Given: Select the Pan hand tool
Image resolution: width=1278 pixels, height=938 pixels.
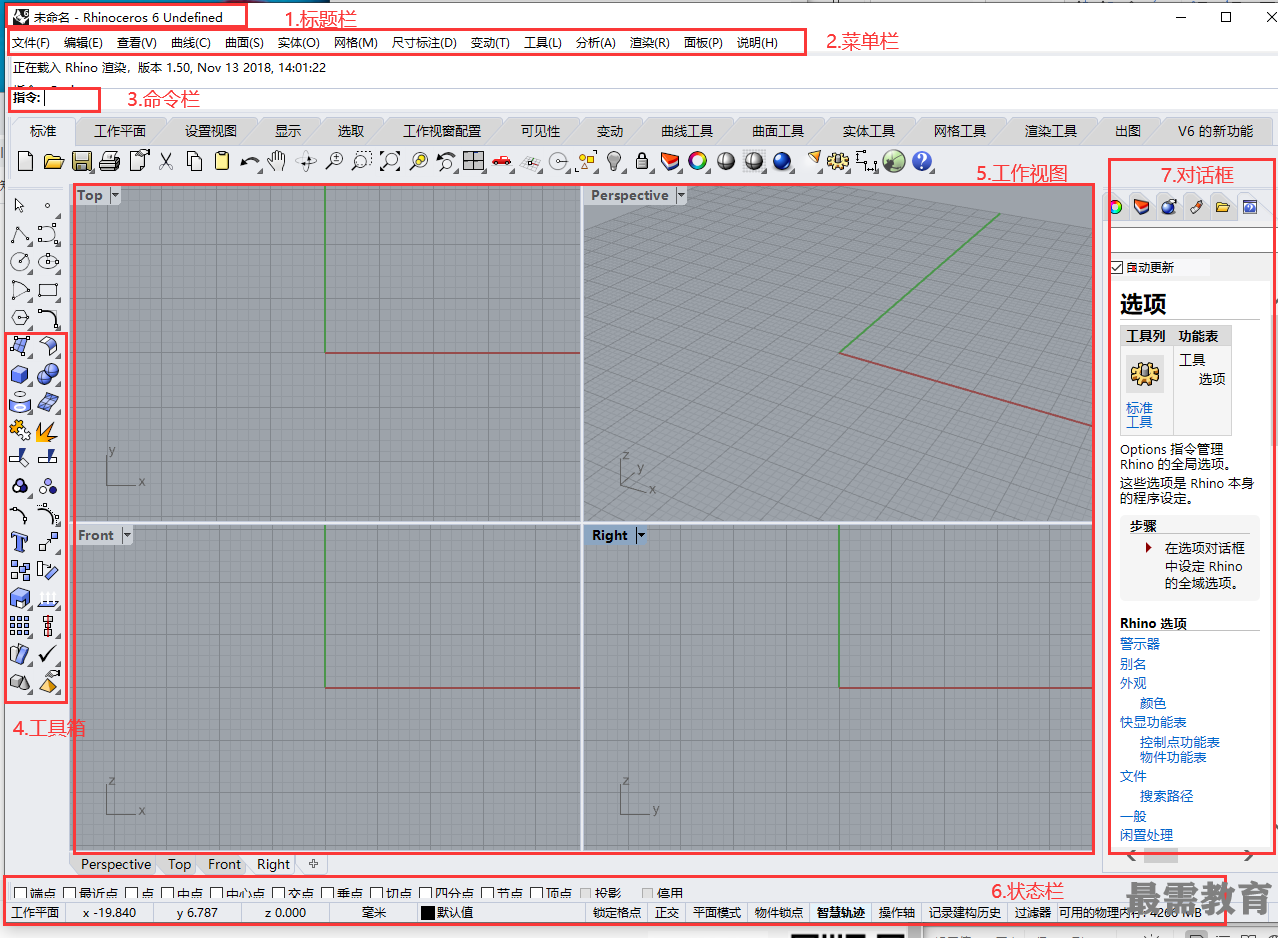Looking at the screenshot, I should 277,161.
